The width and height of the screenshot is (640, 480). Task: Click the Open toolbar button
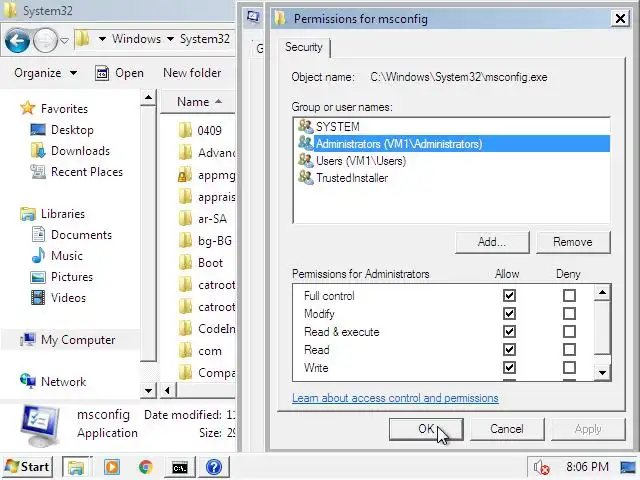tap(119, 73)
